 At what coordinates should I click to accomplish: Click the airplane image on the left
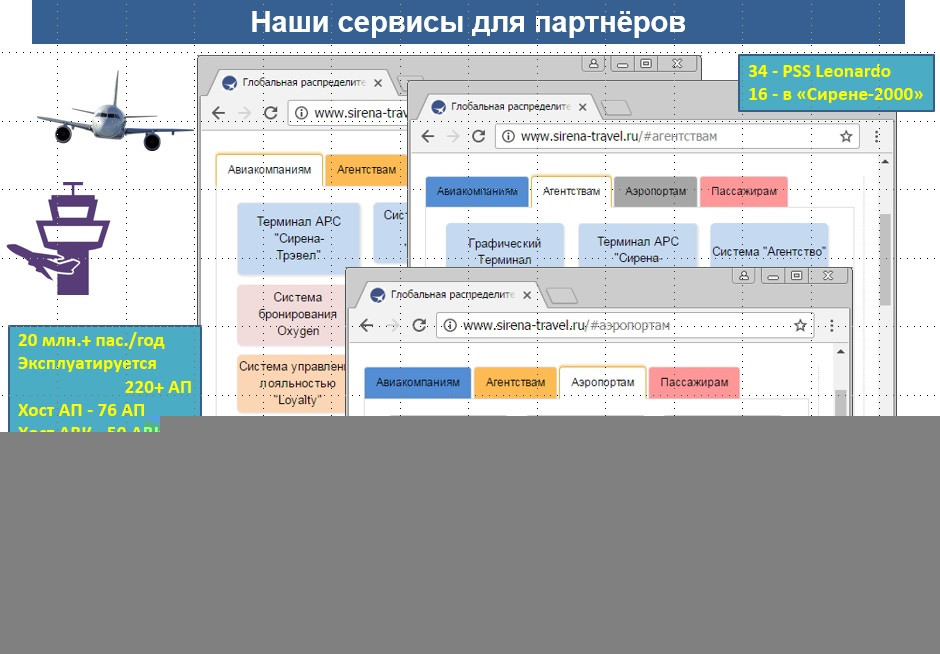click(x=115, y=113)
